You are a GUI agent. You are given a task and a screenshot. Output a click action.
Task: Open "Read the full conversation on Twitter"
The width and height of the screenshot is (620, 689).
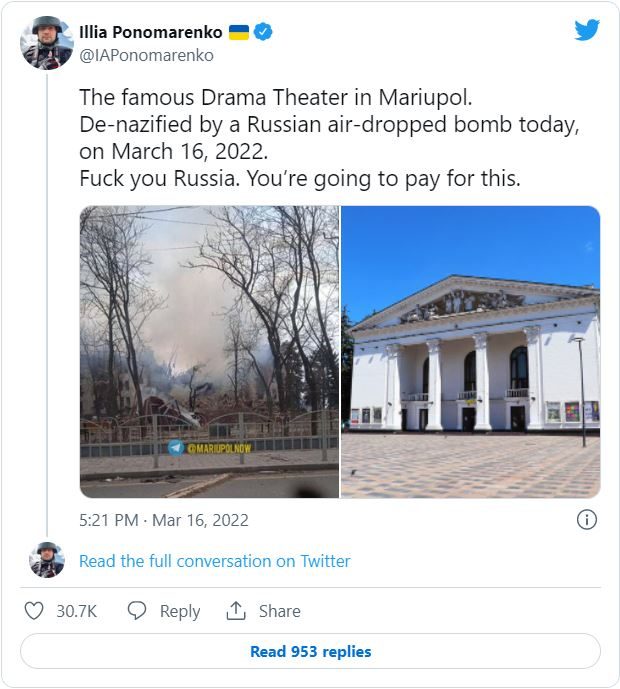(215, 561)
